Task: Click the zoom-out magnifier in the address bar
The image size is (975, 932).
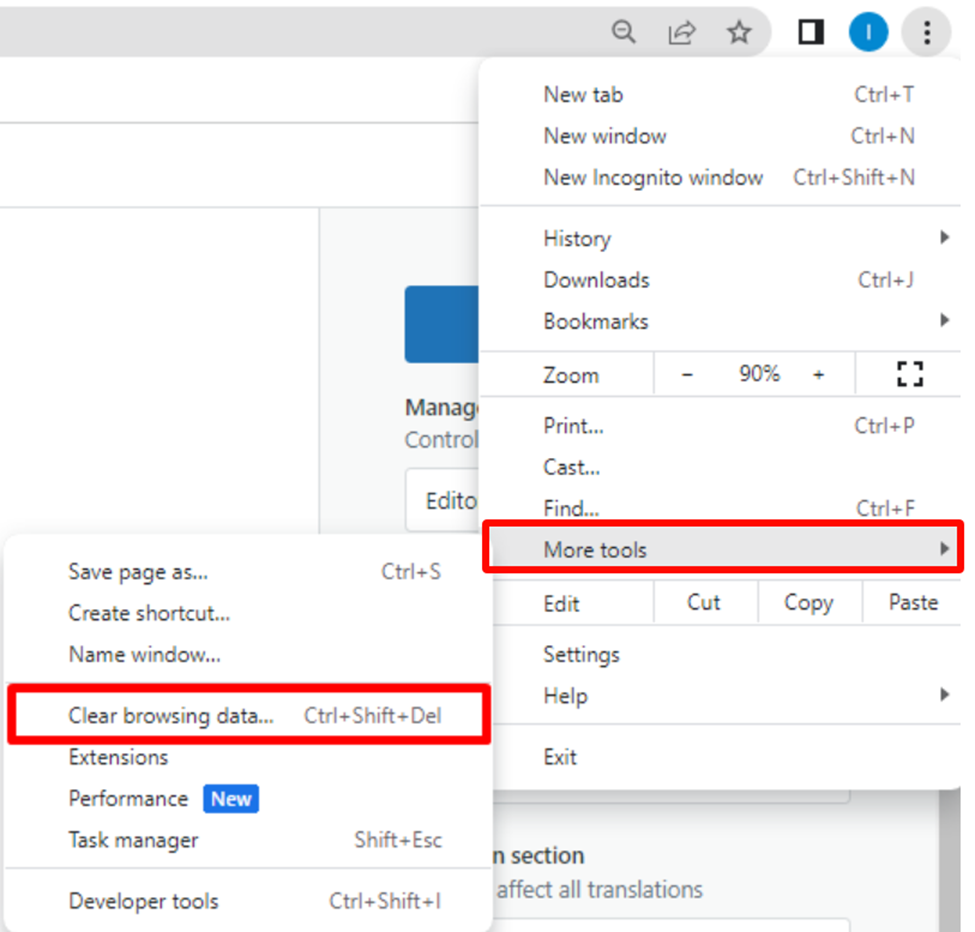Action: coord(623,31)
